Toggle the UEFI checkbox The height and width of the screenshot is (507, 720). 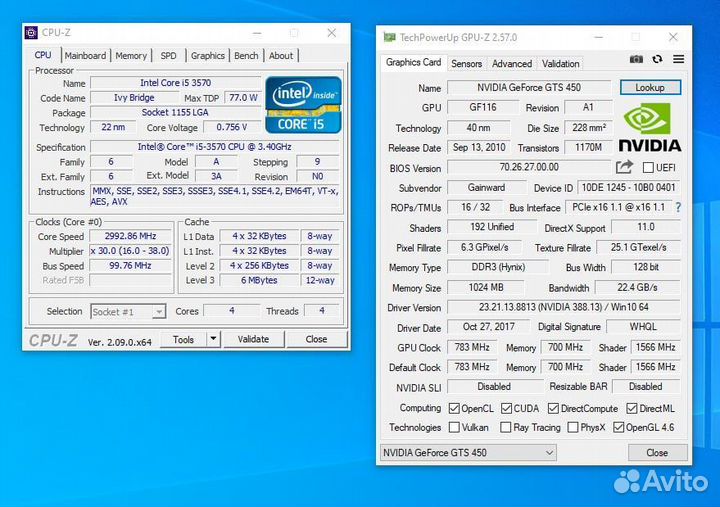(648, 168)
